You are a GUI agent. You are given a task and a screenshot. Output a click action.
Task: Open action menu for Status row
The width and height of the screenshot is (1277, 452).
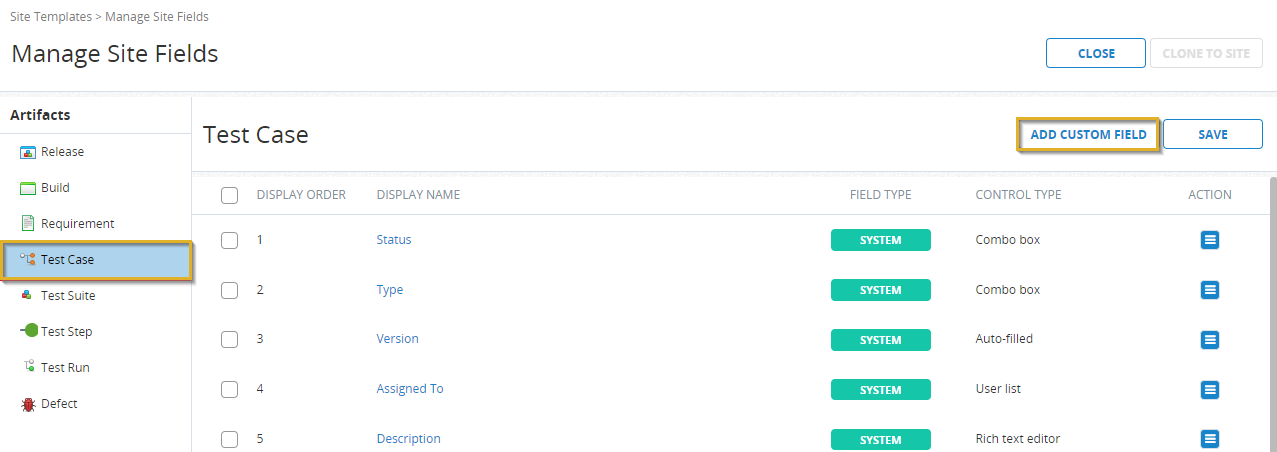tap(1209, 240)
